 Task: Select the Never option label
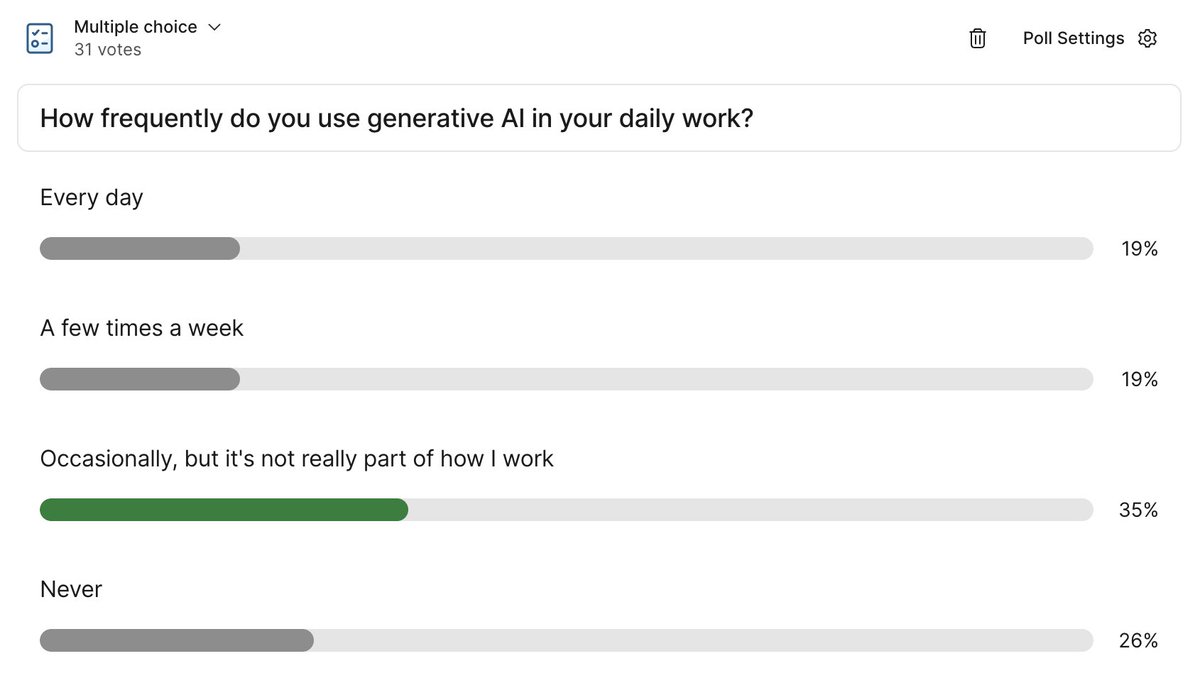(71, 590)
